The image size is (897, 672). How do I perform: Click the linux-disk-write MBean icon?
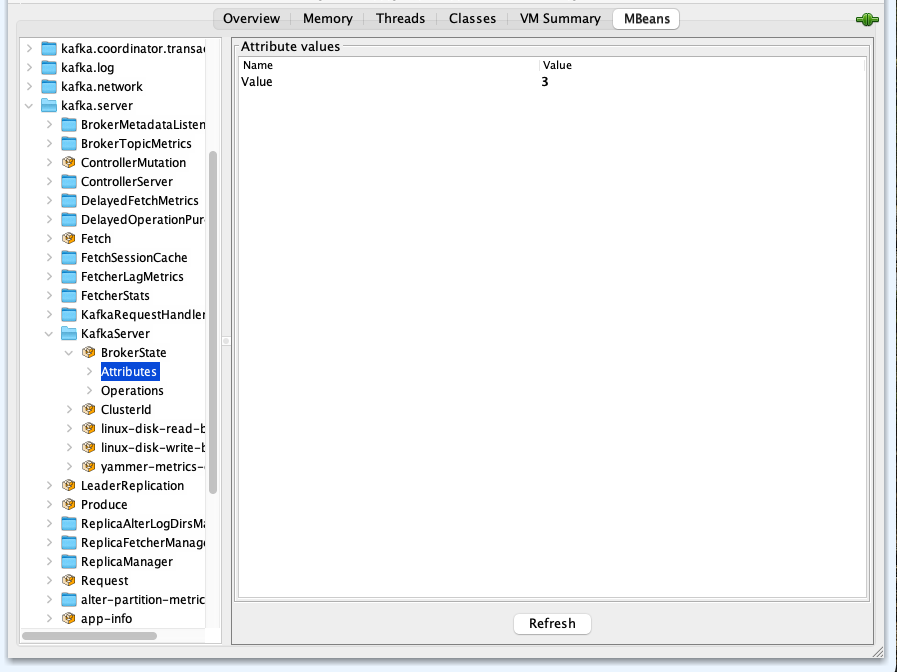point(89,447)
